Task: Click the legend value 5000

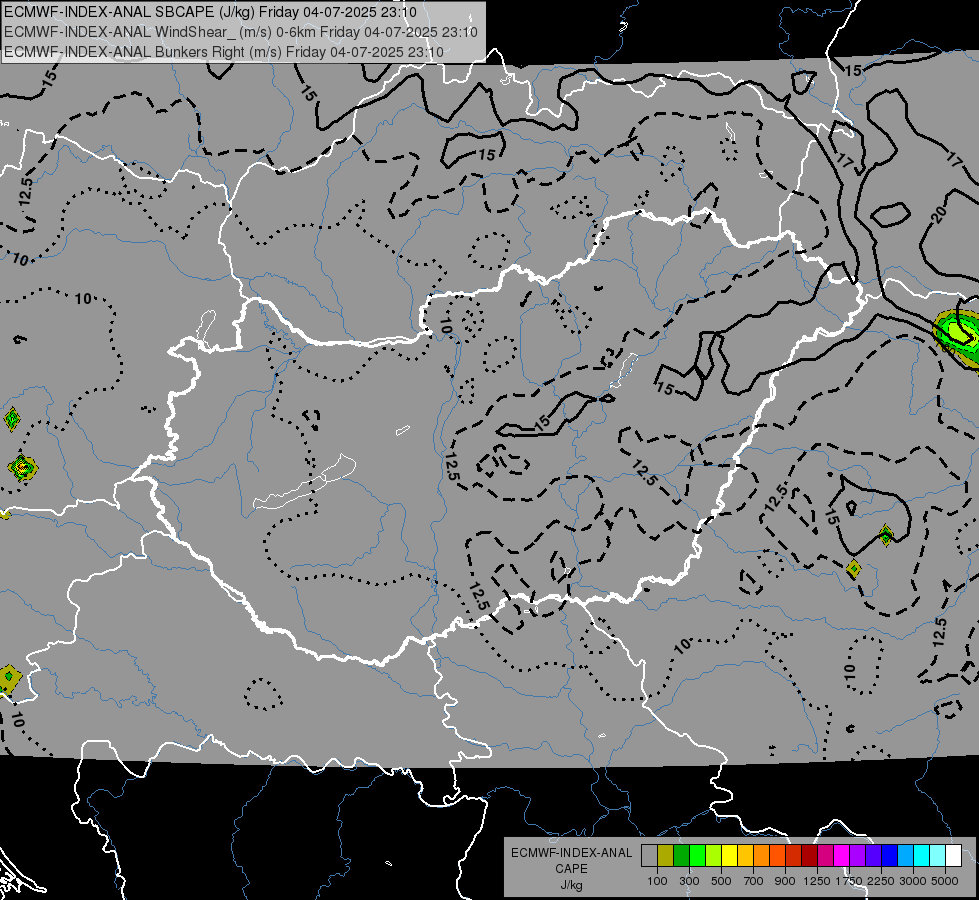Action: (945, 881)
